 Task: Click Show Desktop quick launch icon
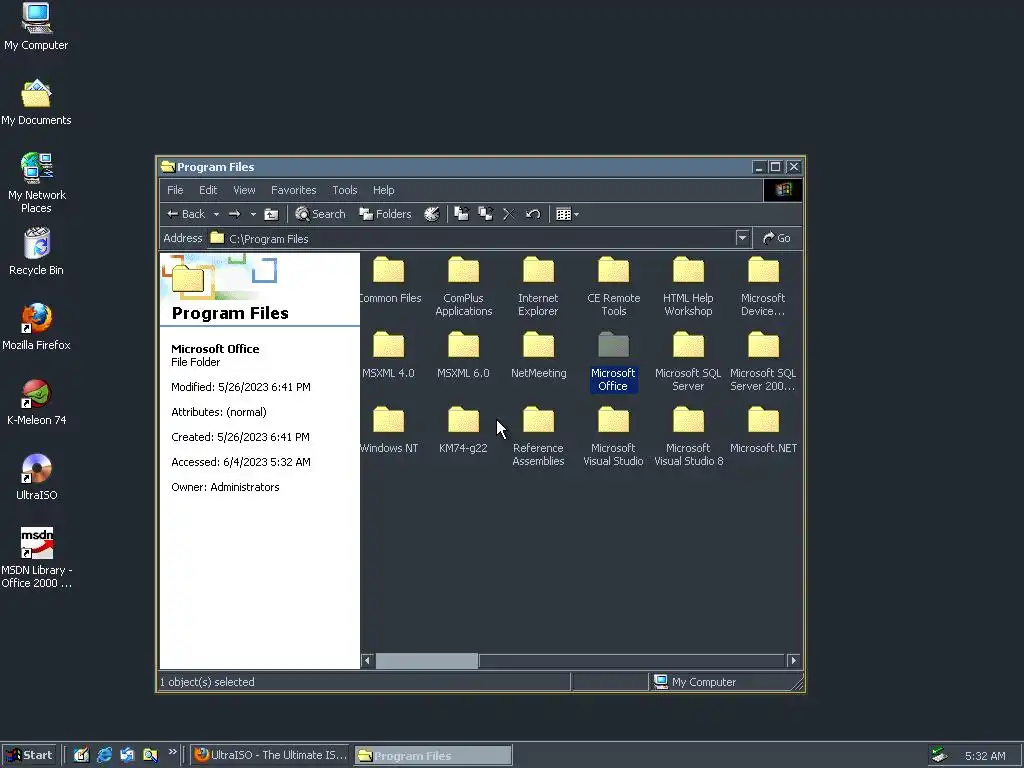(x=81, y=755)
